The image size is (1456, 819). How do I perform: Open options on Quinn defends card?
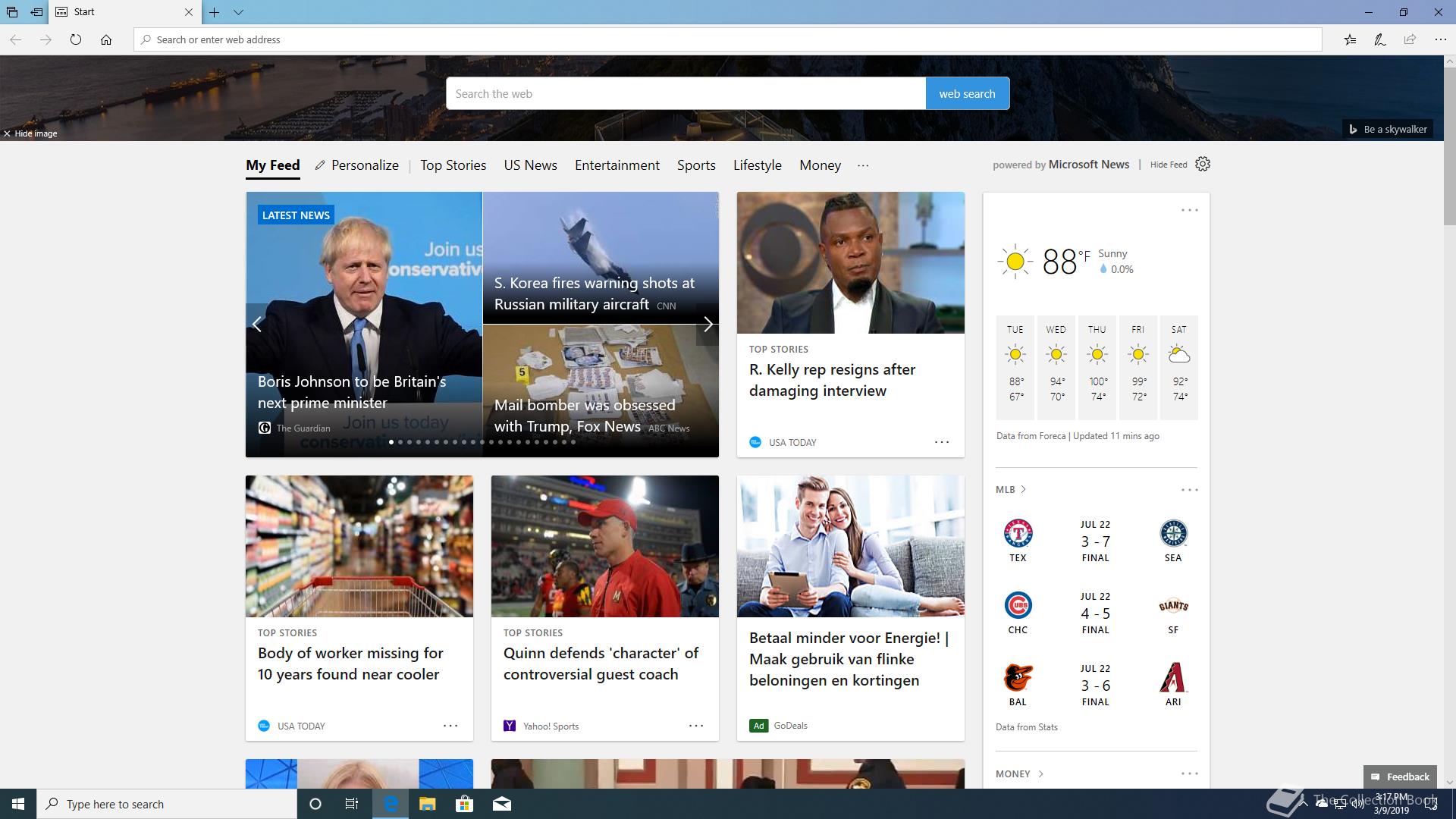pos(696,726)
